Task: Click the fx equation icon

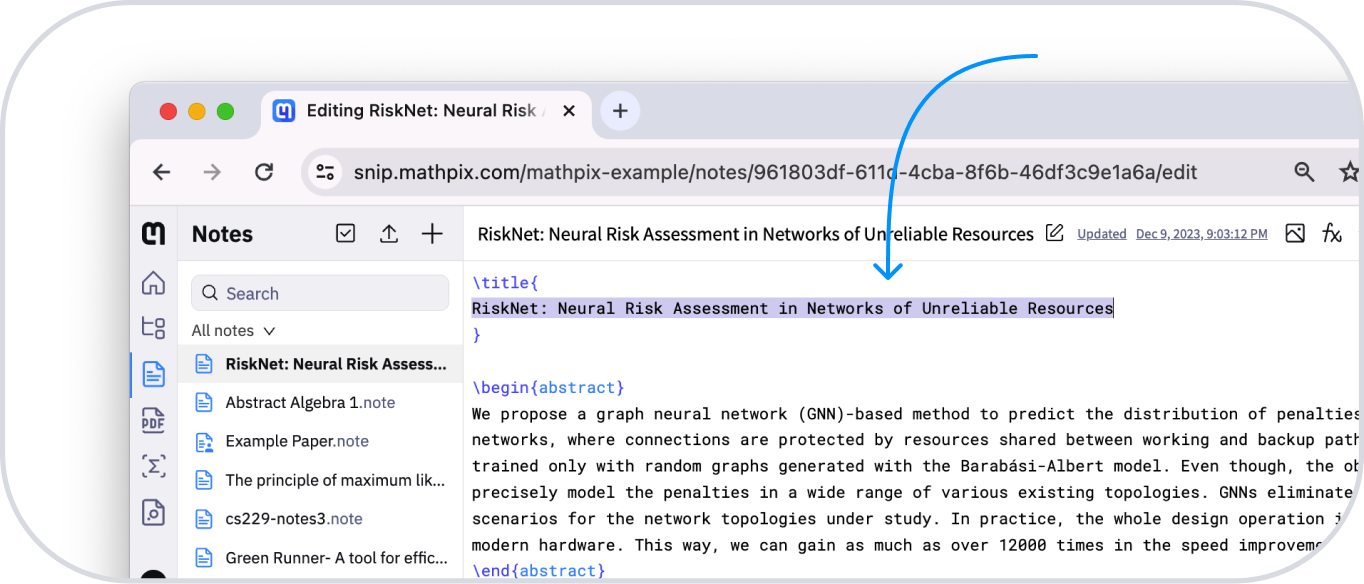Action: tap(1331, 233)
